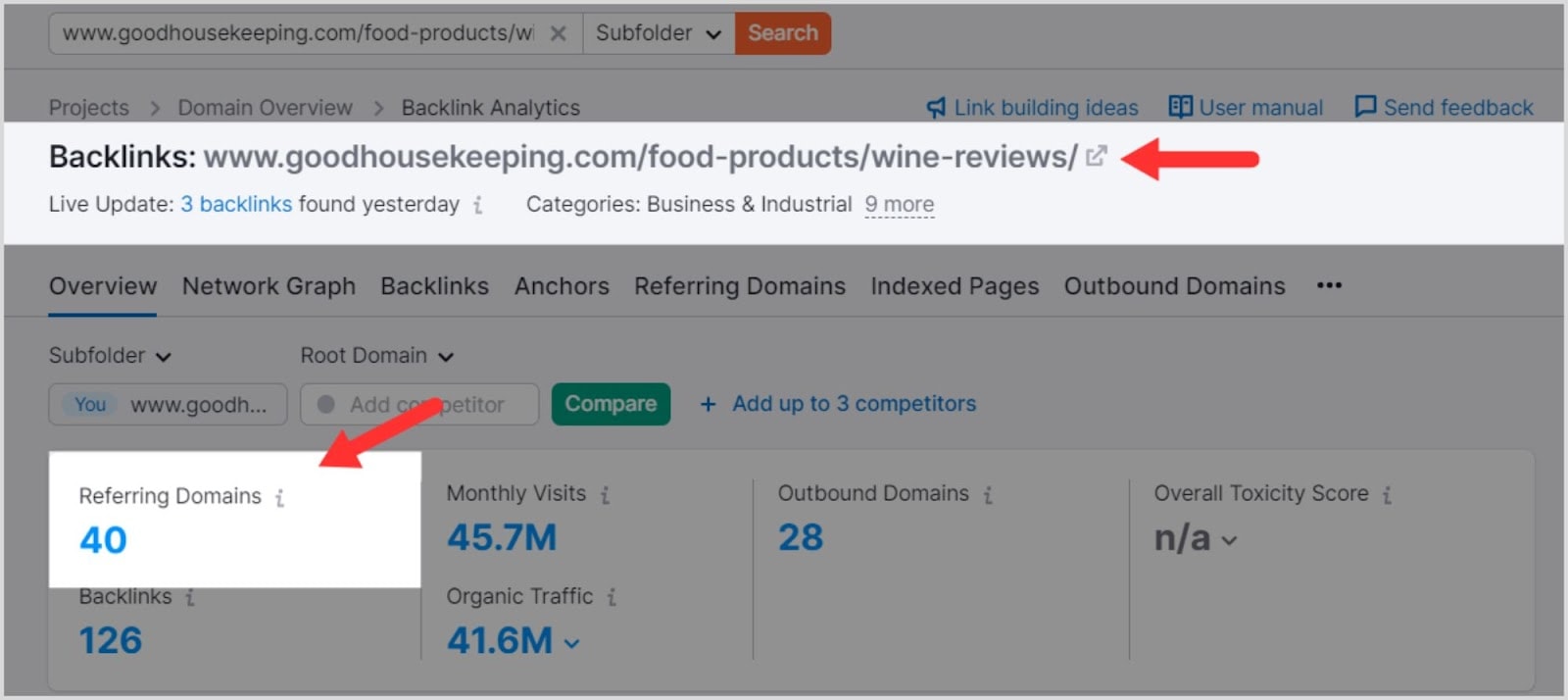Open external link icon beside wine-reviews URL
The height and width of the screenshot is (700, 1568).
tap(1096, 157)
